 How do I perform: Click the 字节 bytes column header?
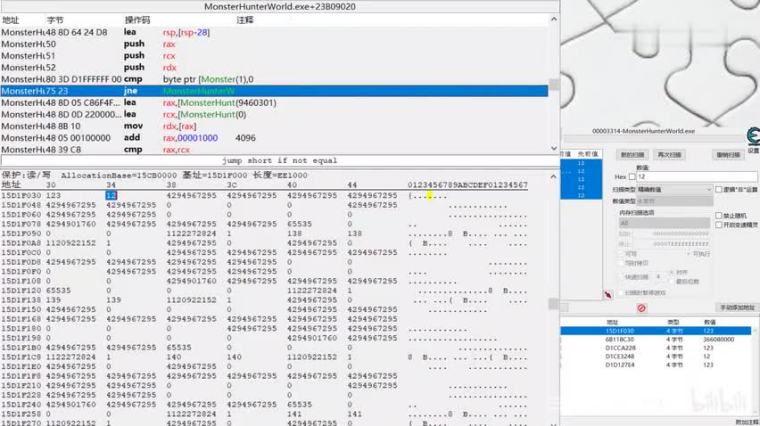point(55,20)
